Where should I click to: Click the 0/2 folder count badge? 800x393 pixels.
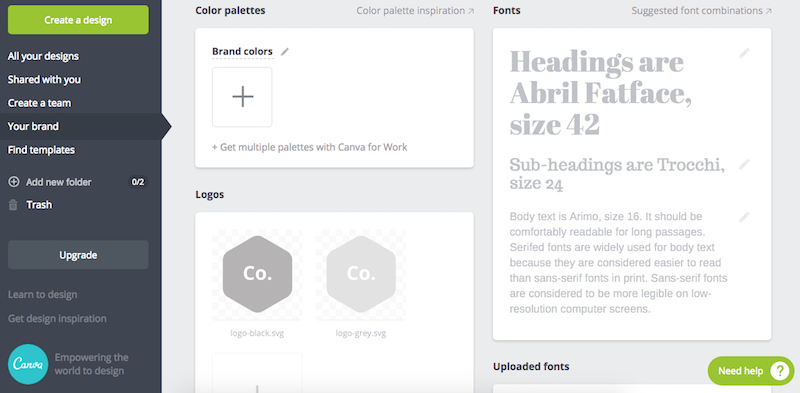[138, 182]
